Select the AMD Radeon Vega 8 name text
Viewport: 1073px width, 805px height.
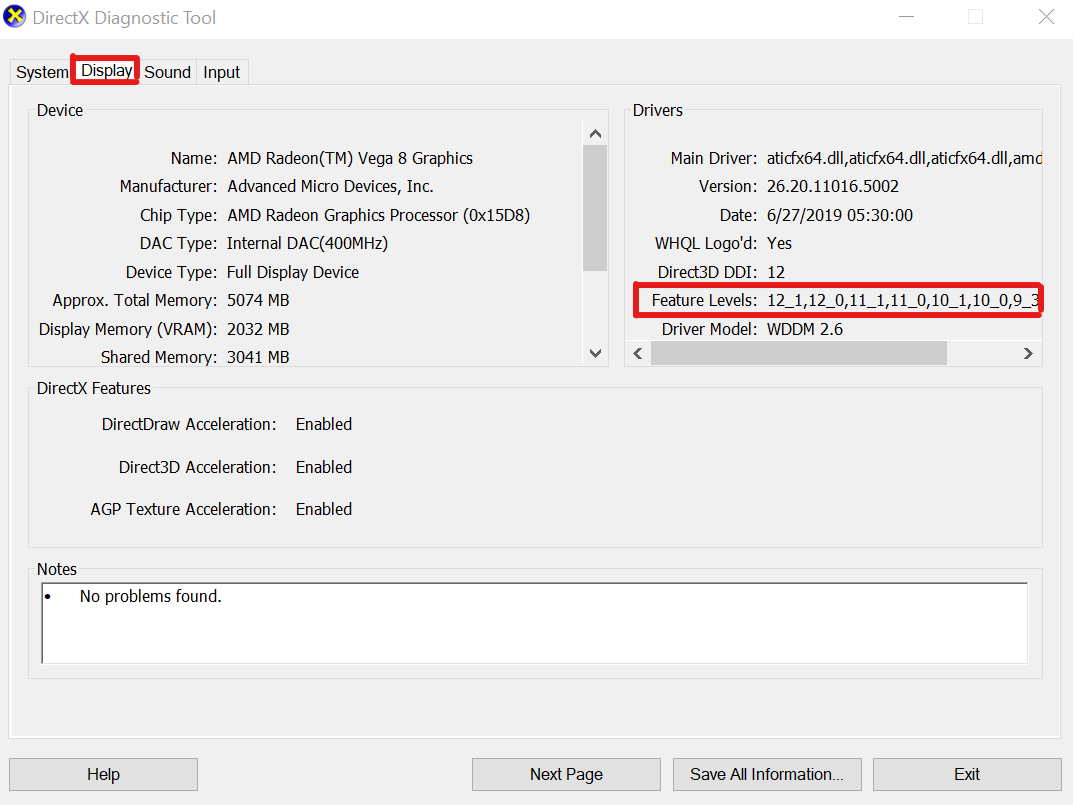click(x=350, y=158)
